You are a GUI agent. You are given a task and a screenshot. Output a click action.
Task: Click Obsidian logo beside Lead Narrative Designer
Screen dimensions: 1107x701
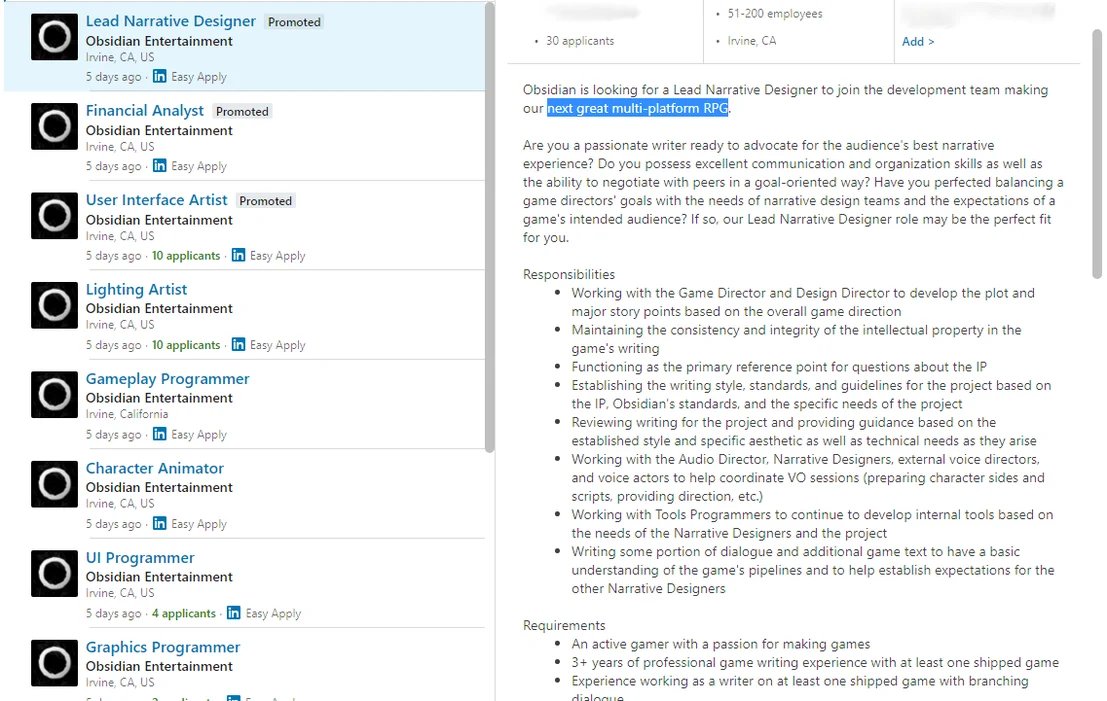click(x=54, y=37)
